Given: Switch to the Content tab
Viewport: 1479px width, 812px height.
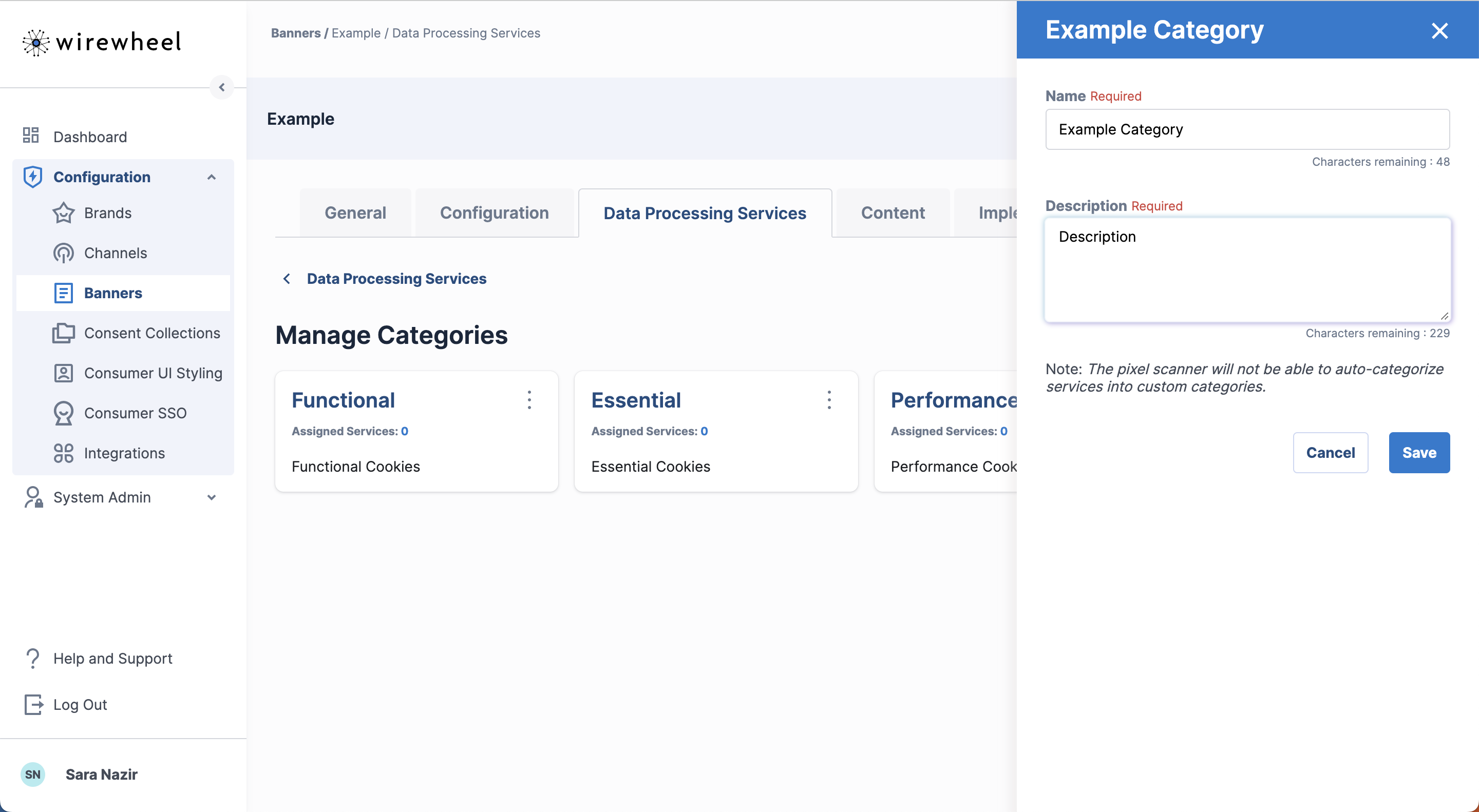Looking at the screenshot, I should click(x=892, y=213).
